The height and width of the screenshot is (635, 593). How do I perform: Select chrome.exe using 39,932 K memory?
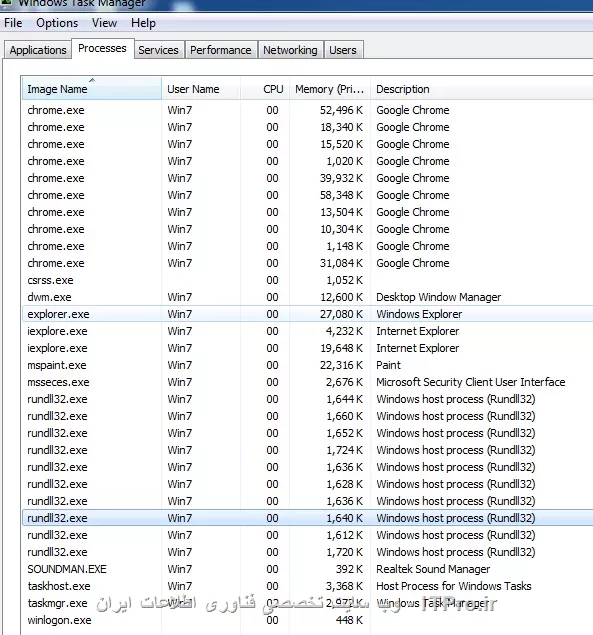(308, 178)
